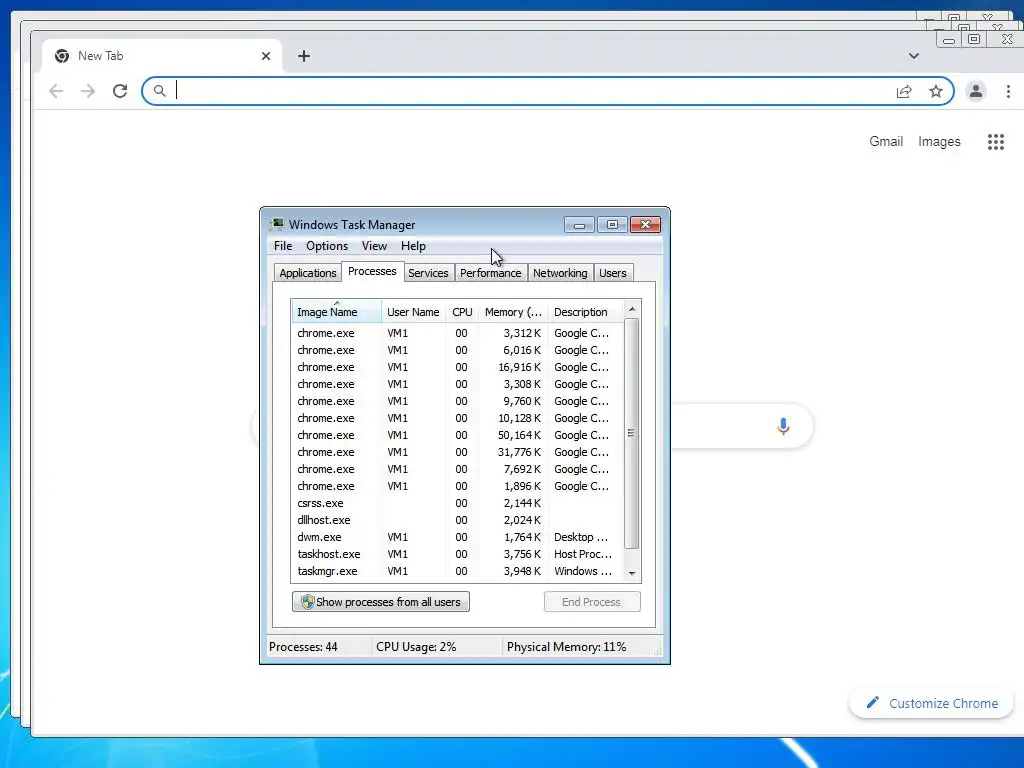The image size is (1024, 768).
Task: Reload the page in Chrome
Action: click(120, 91)
